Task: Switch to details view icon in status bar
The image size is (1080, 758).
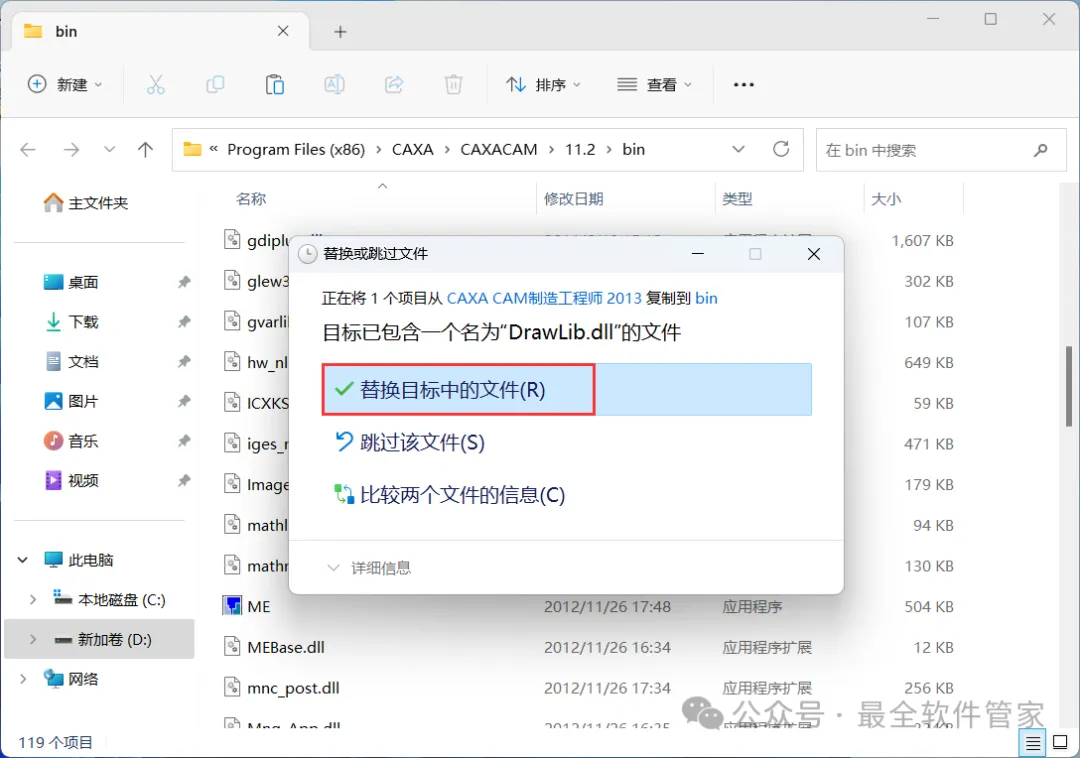Action: click(1032, 743)
